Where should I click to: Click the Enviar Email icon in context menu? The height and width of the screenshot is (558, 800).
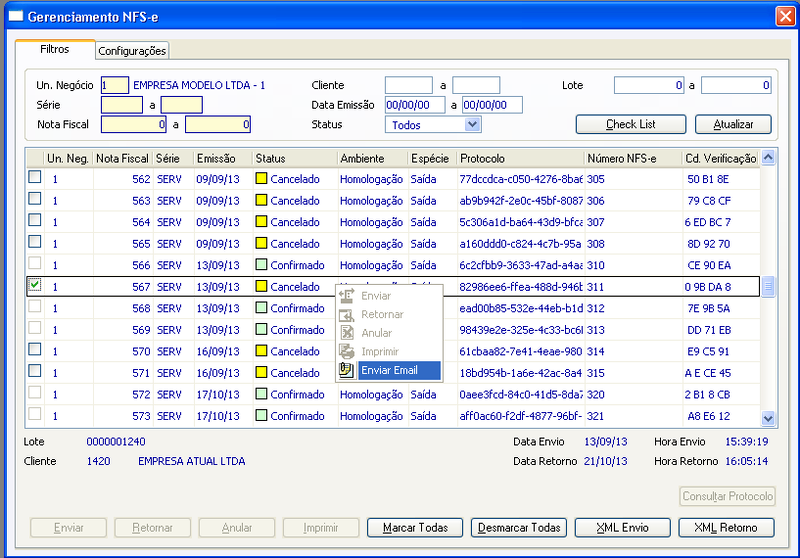pyautogui.click(x=347, y=370)
